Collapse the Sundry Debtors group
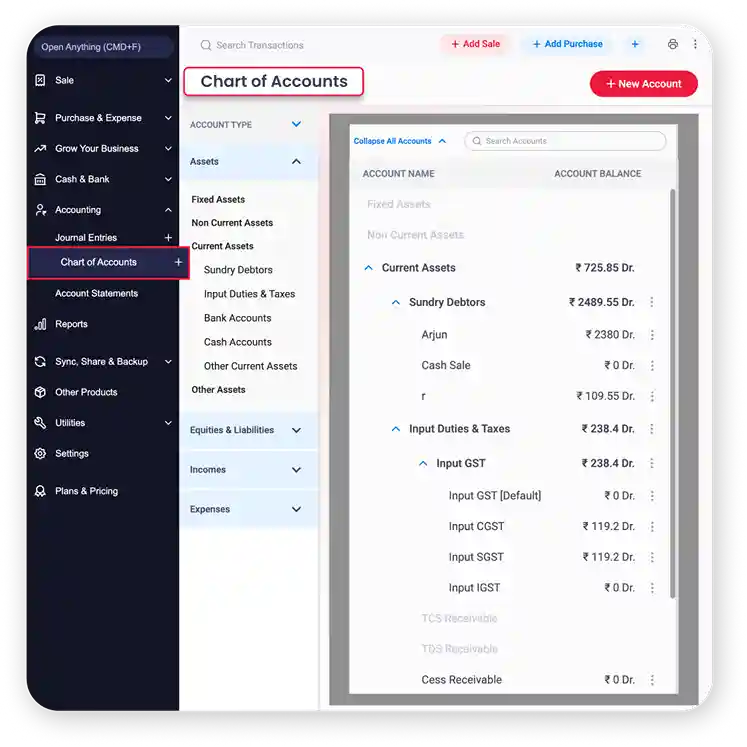This screenshot has width=747, height=747. point(395,302)
